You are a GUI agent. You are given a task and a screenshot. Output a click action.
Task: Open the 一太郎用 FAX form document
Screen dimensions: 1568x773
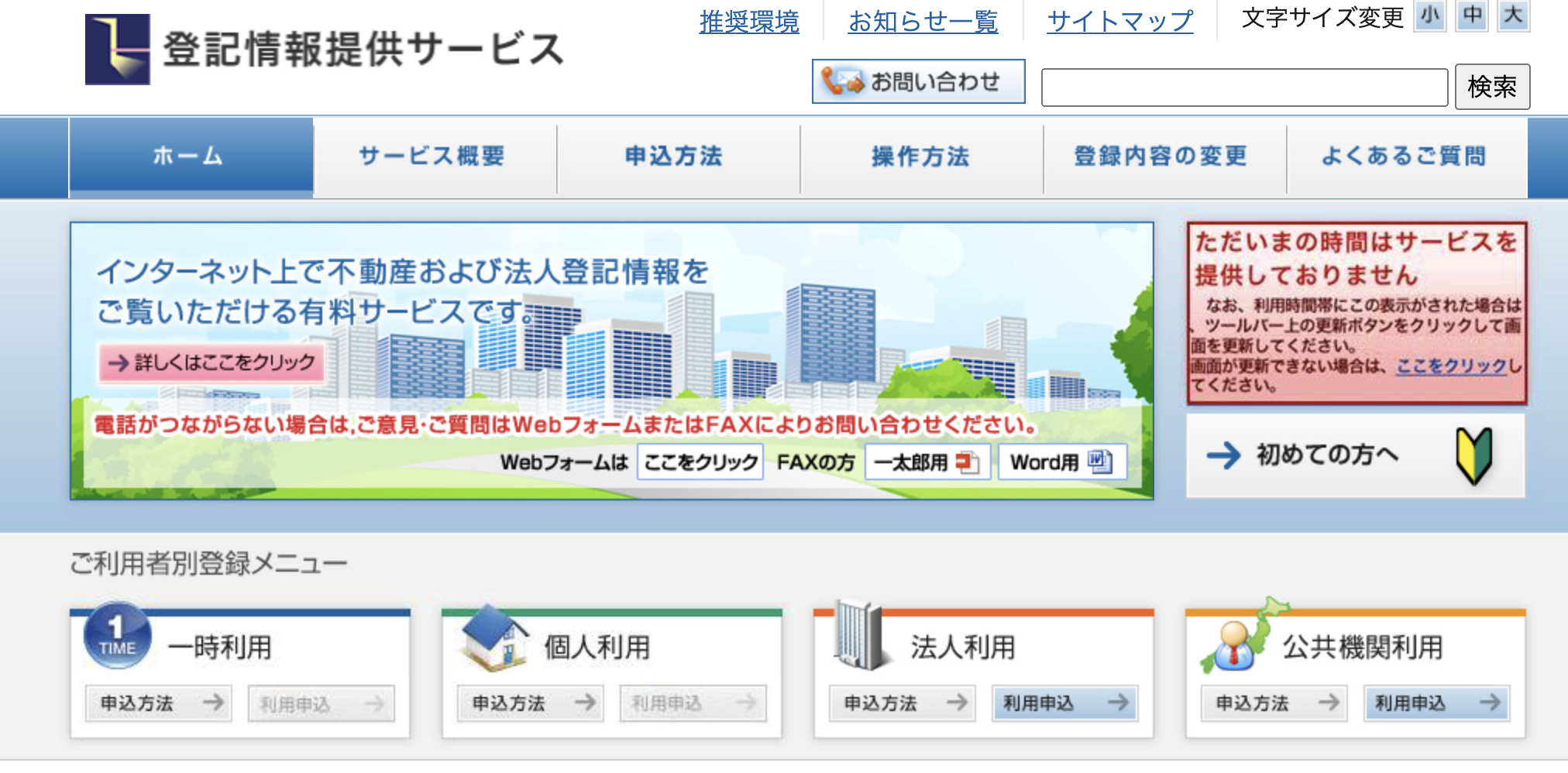[x=927, y=462]
